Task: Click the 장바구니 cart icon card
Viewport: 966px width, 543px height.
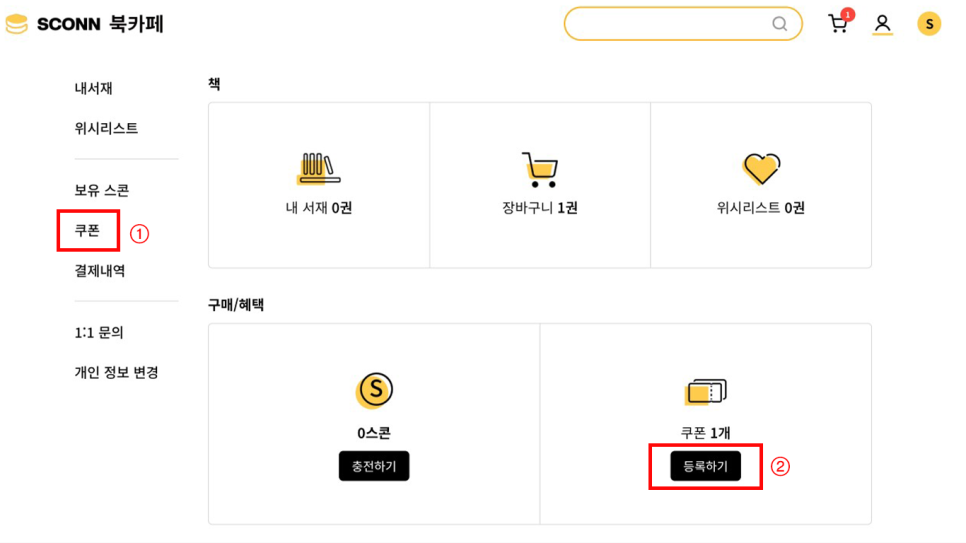Action: click(x=540, y=170)
